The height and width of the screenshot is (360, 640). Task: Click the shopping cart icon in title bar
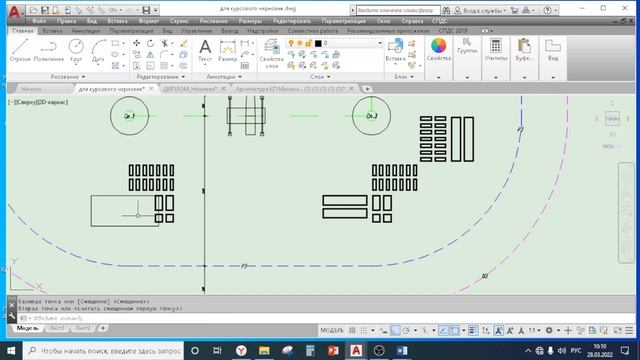click(x=515, y=10)
